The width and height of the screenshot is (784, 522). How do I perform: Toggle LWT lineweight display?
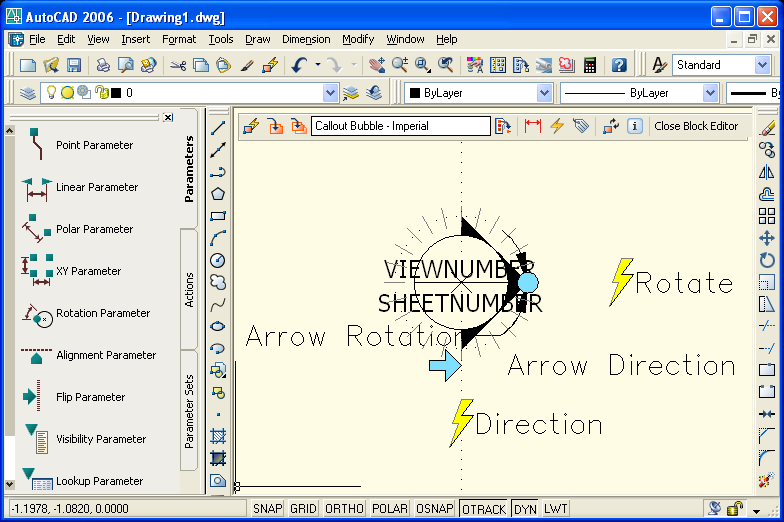click(x=556, y=509)
